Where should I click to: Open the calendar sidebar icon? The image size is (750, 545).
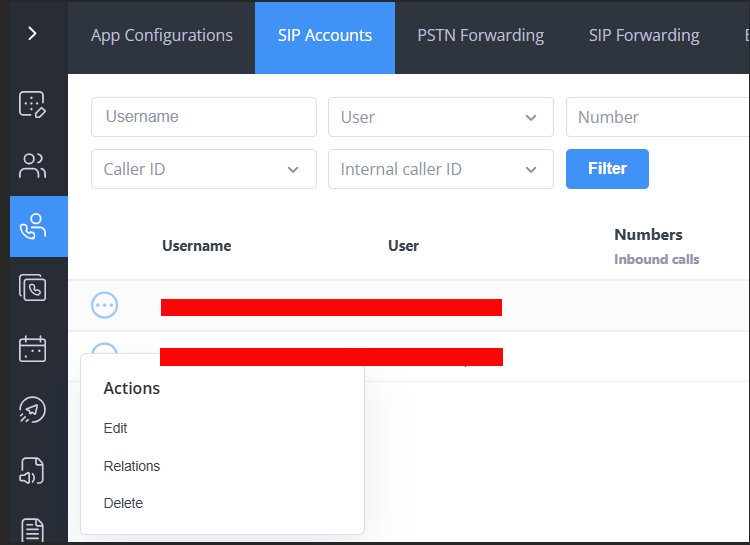(33, 349)
